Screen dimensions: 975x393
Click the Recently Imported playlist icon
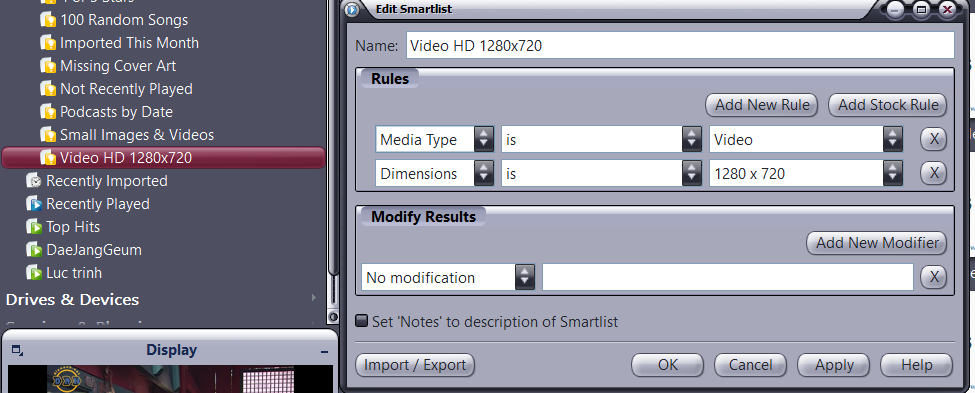point(34,181)
